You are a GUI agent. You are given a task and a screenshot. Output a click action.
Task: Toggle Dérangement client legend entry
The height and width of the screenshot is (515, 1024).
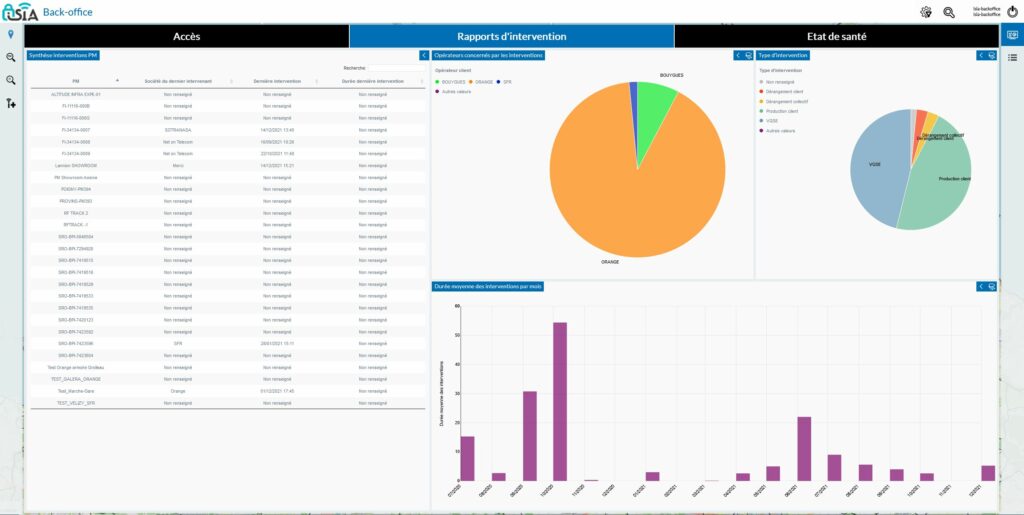pyautogui.click(x=781, y=92)
